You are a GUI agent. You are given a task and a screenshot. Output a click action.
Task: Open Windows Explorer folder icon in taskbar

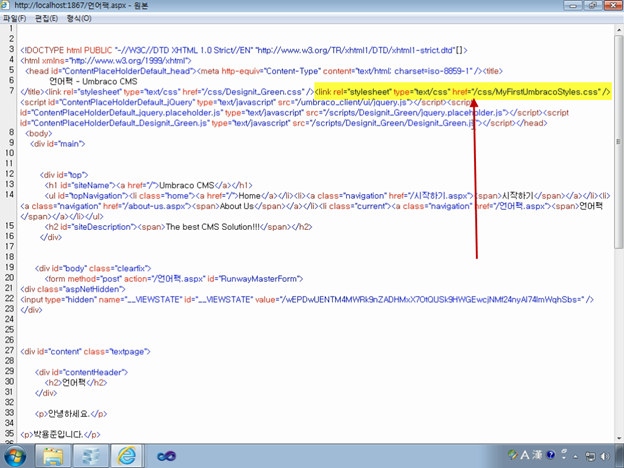[53, 456]
